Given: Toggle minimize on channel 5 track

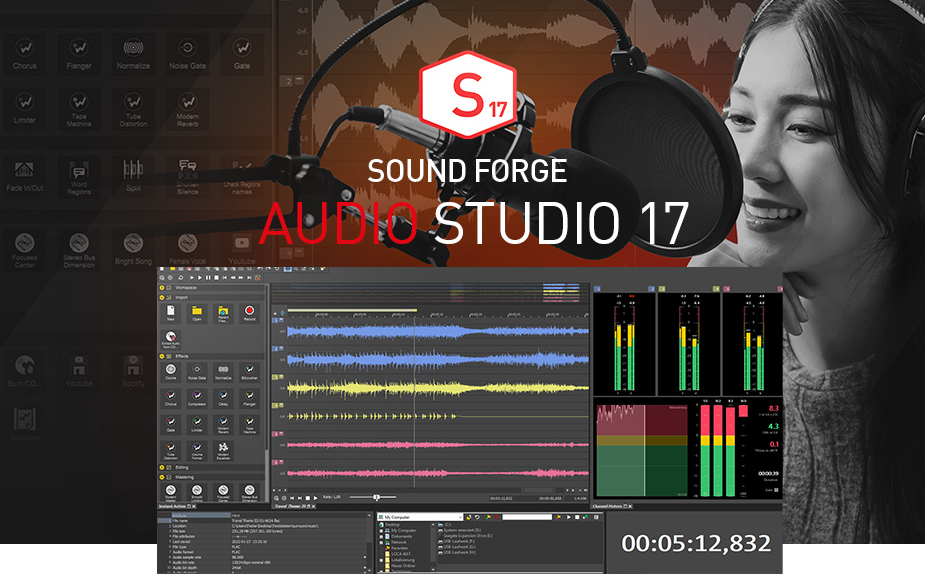Looking at the screenshot, I should (x=281, y=434).
